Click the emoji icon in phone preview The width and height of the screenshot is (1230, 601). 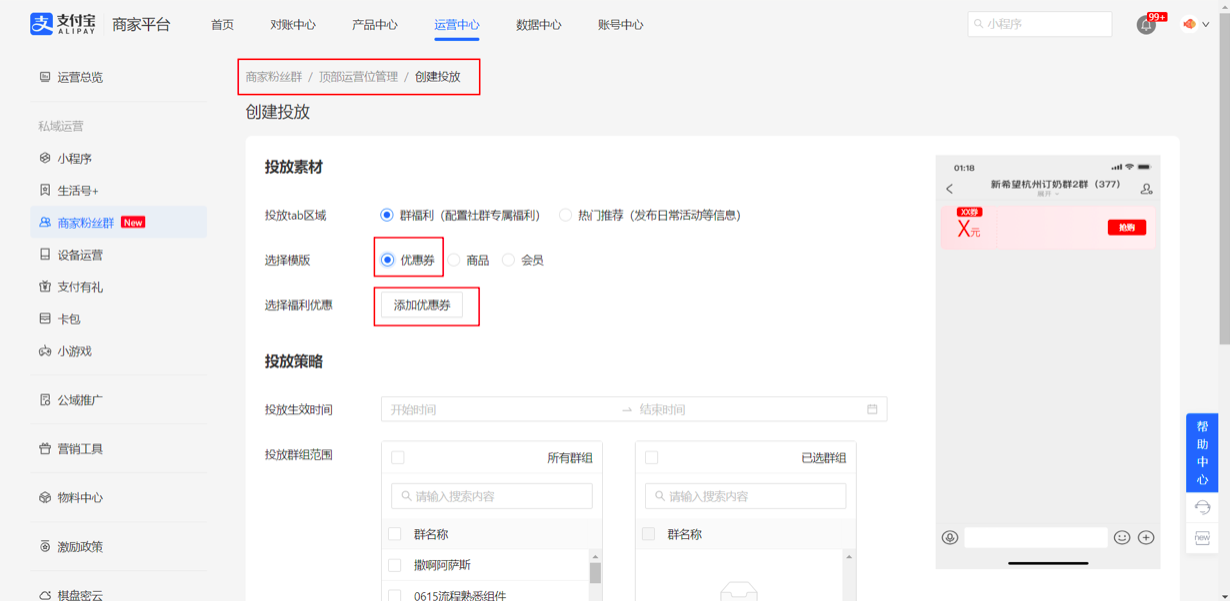click(x=1122, y=537)
